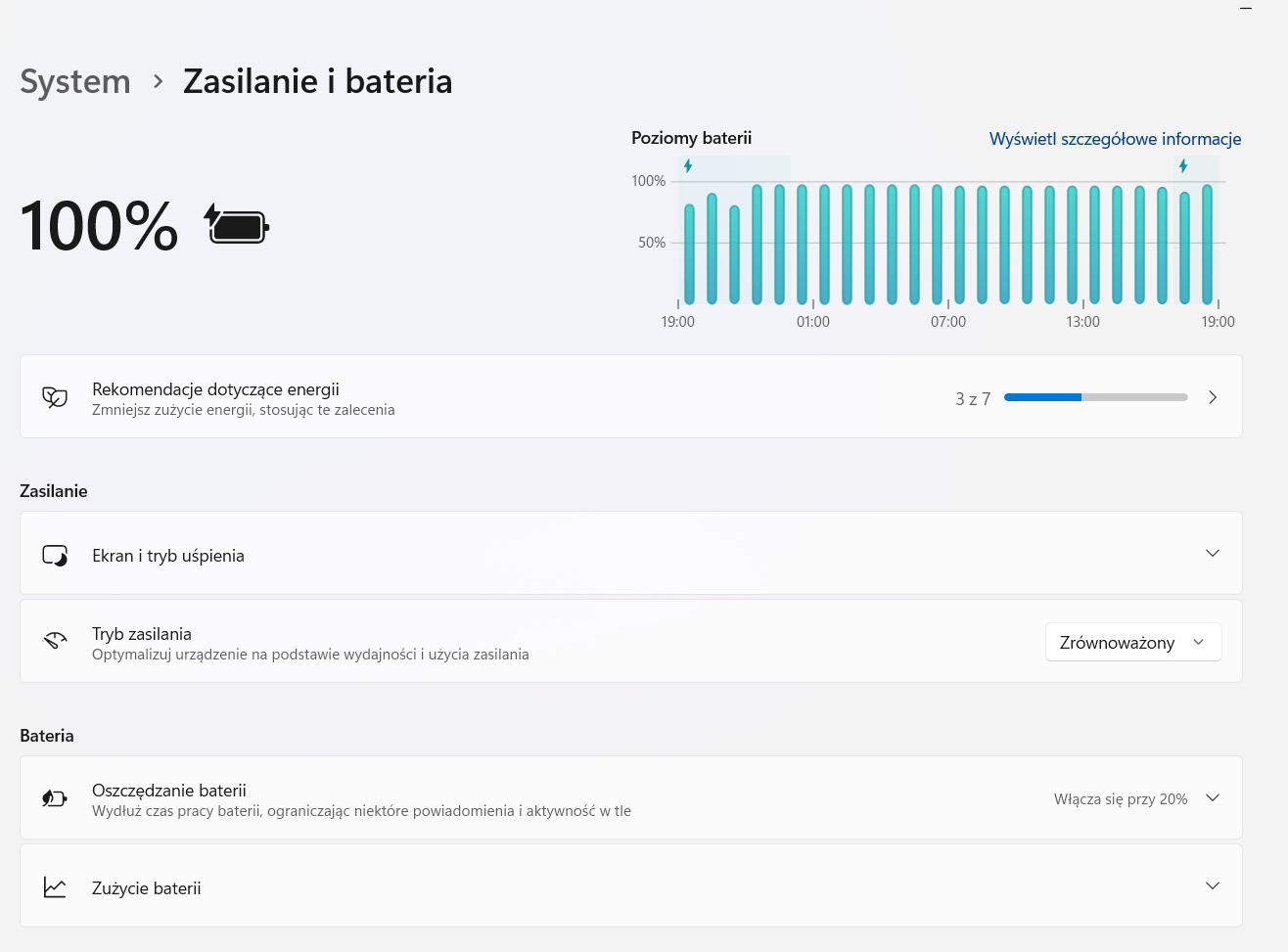Click the 3 z 7 recommendations progress bar
Screen dimensions: 1288x952
[1095, 397]
